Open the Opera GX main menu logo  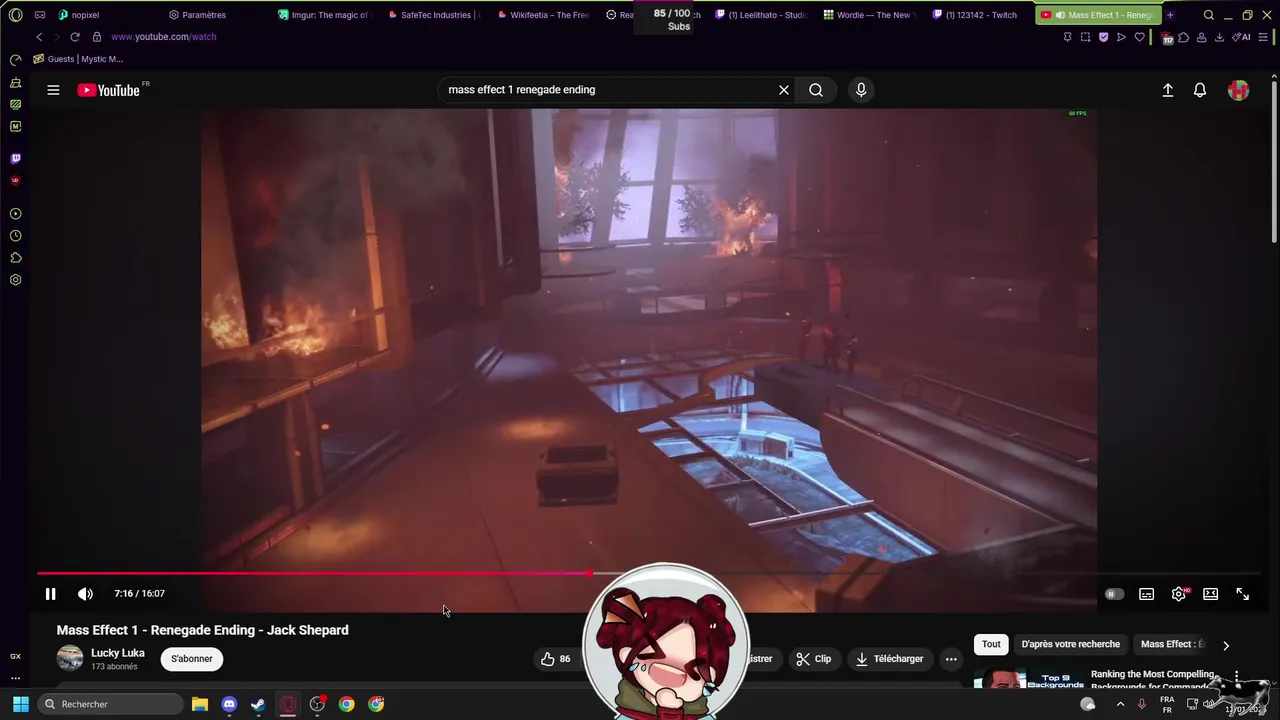click(15, 15)
